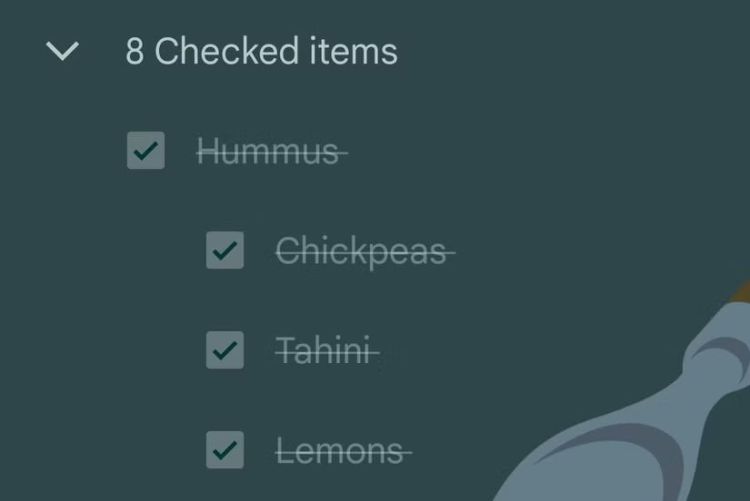Restore Chickpeas by clicking its checkmark icon
The image size is (750, 501).
tap(225, 251)
